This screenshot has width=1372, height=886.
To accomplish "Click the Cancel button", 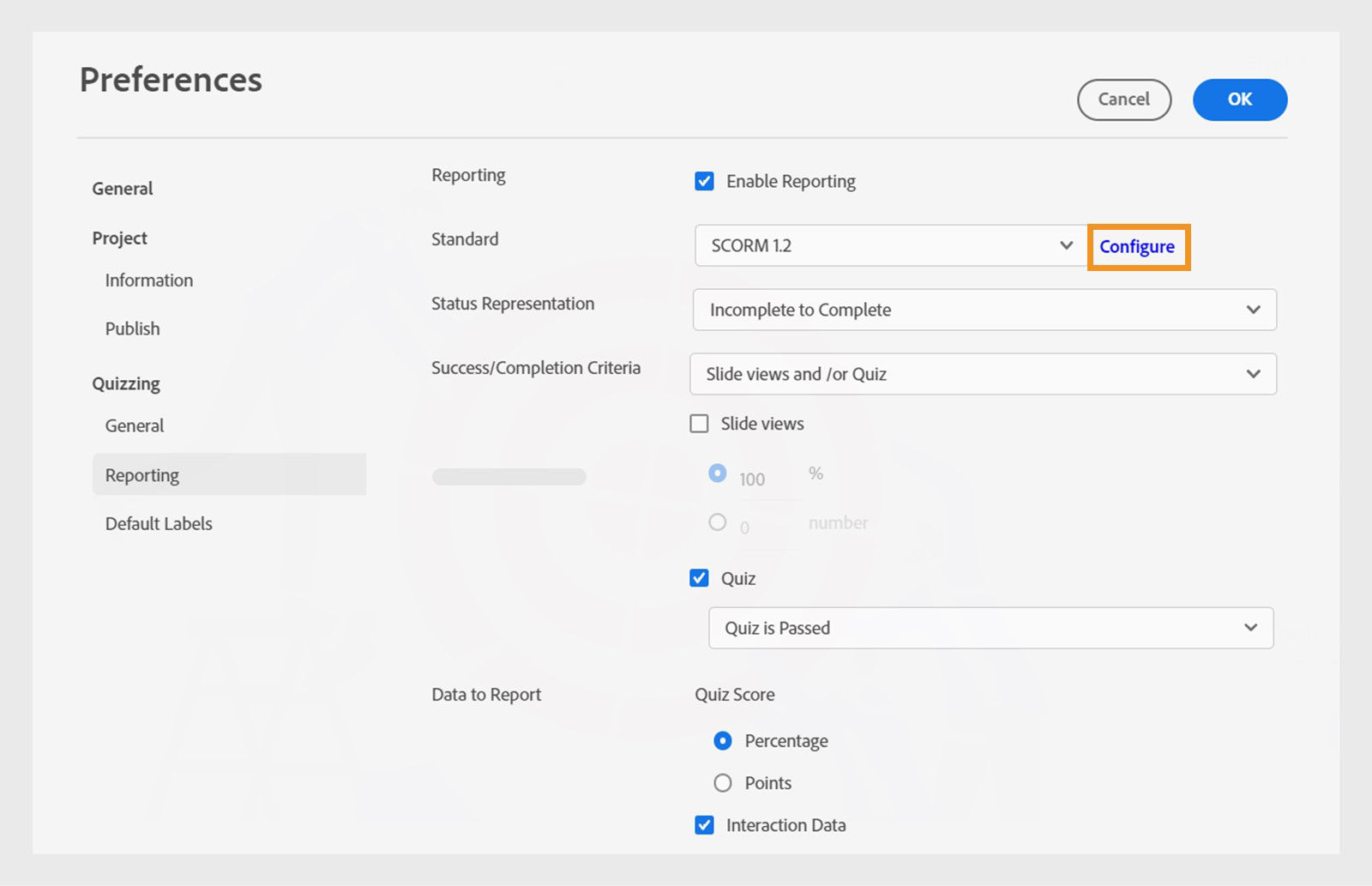I will [x=1124, y=99].
